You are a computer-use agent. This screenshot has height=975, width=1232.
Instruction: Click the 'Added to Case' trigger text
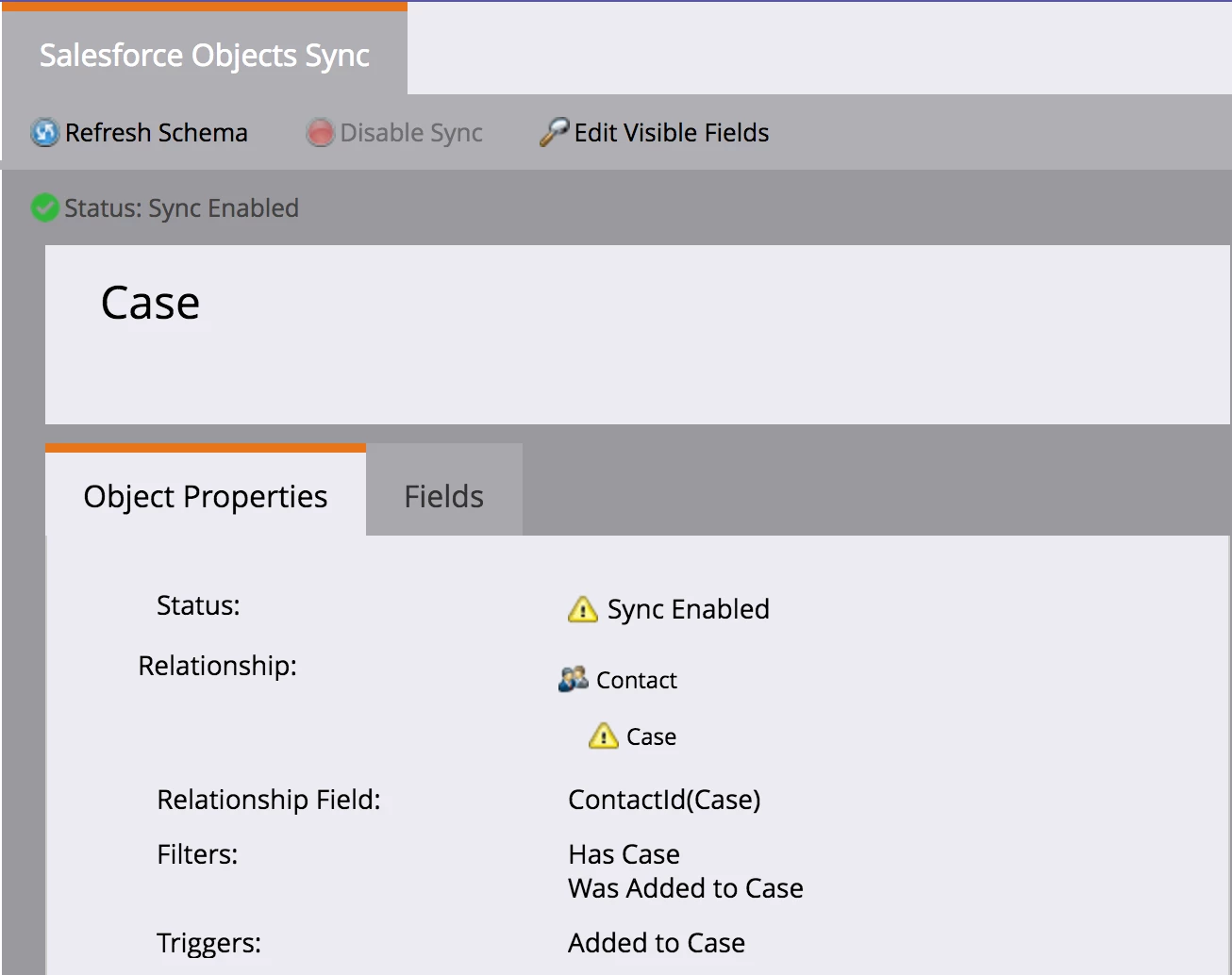(x=657, y=943)
